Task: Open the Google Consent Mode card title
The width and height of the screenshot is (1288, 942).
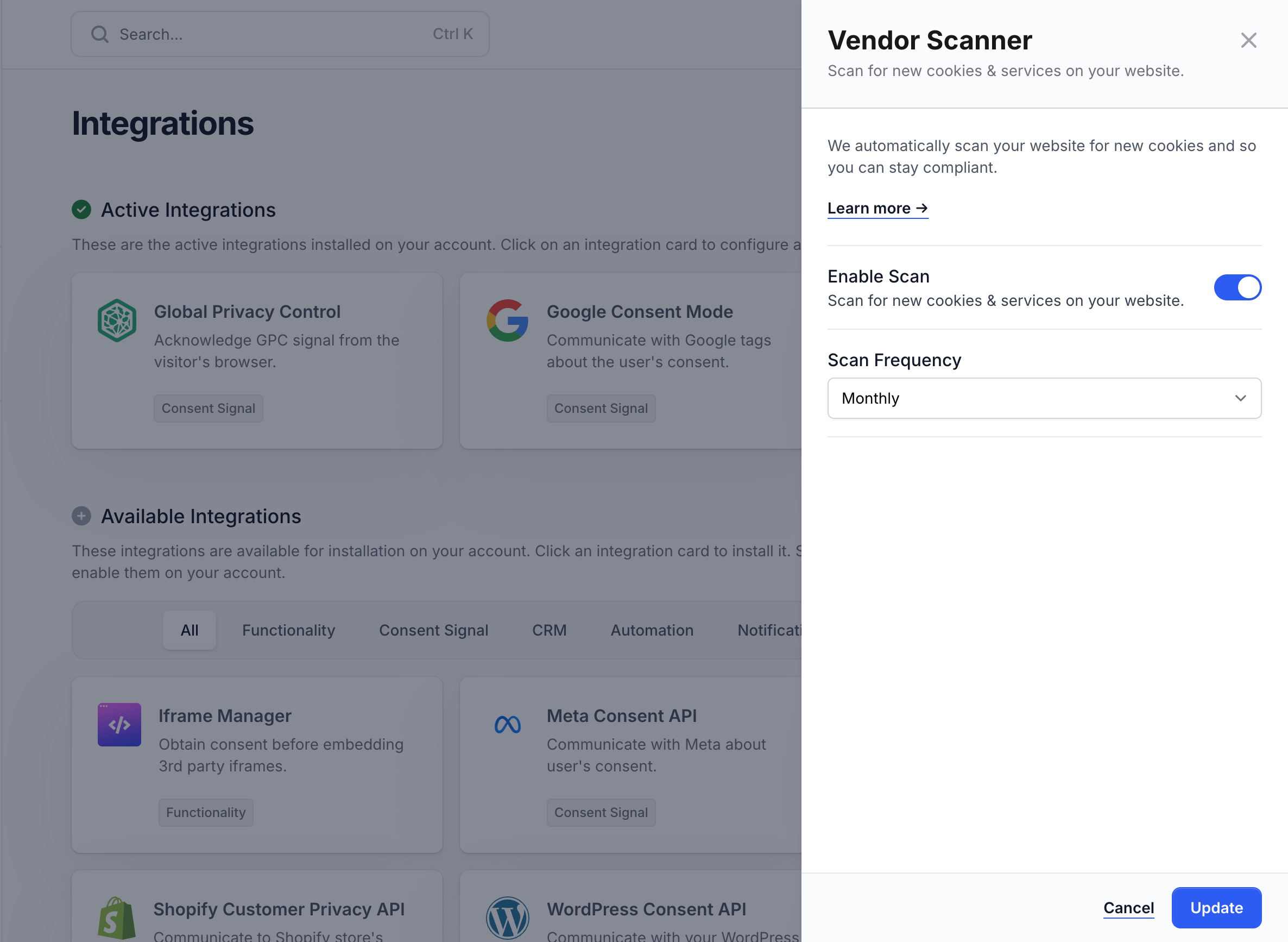Action: coord(640,312)
